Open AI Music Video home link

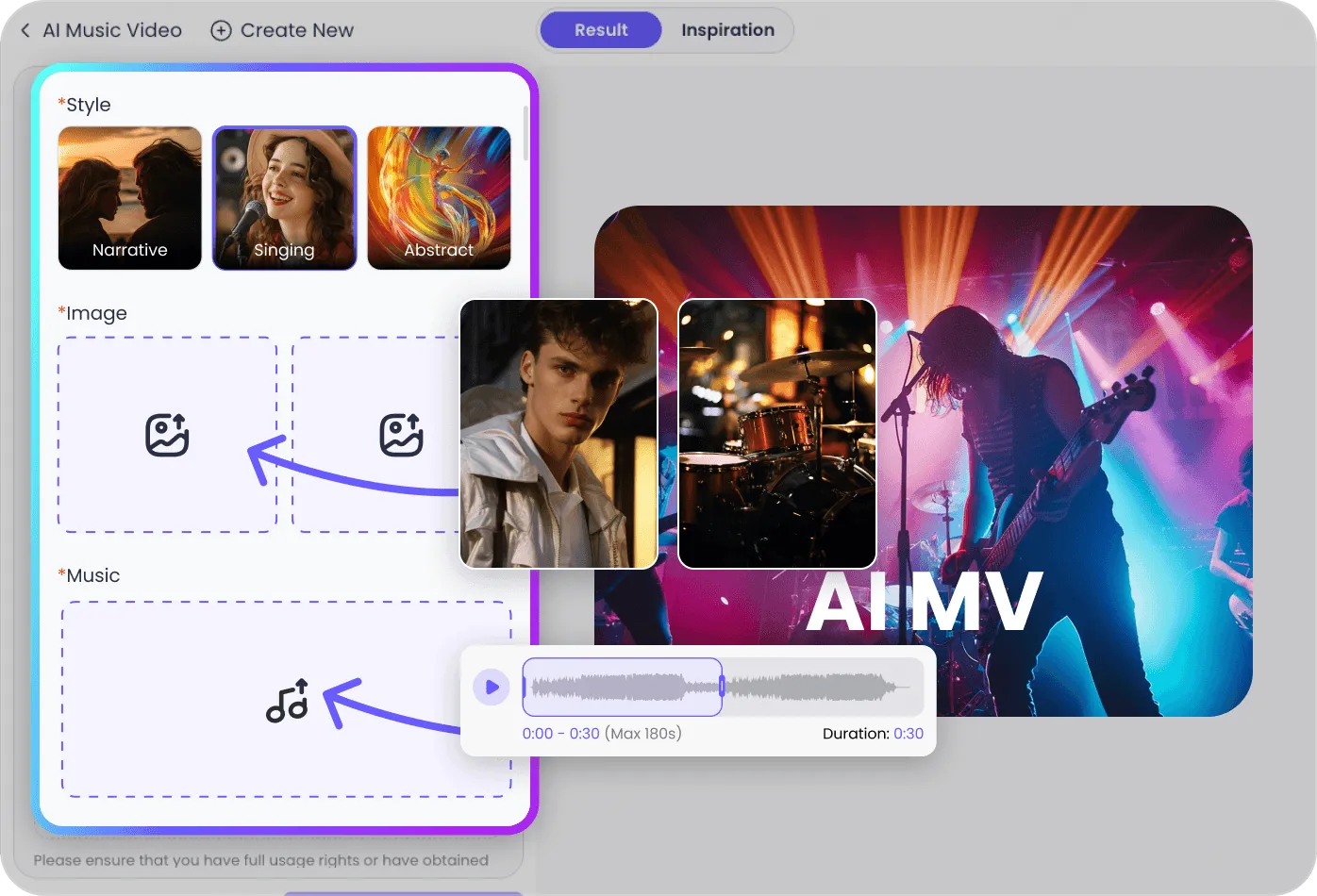pyautogui.click(x=110, y=29)
